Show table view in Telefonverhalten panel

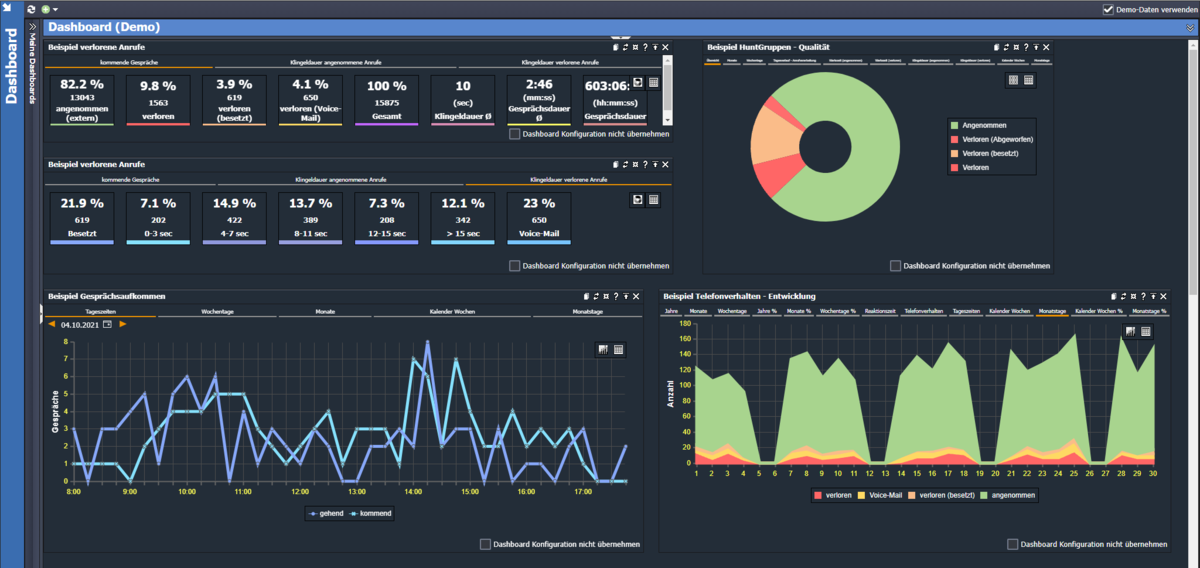click(x=1146, y=331)
